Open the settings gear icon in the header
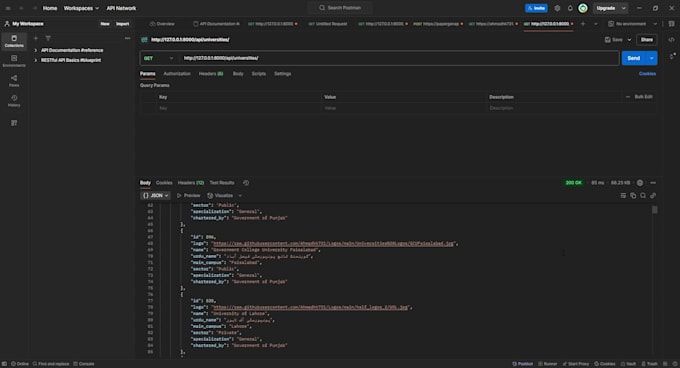The image size is (680, 368). coord(557,8)
